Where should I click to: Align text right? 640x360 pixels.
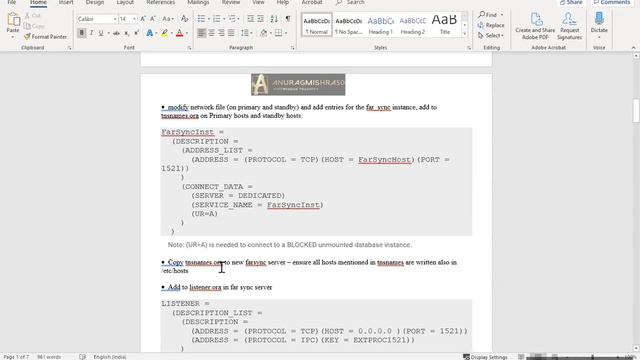(x=221, y=33)
